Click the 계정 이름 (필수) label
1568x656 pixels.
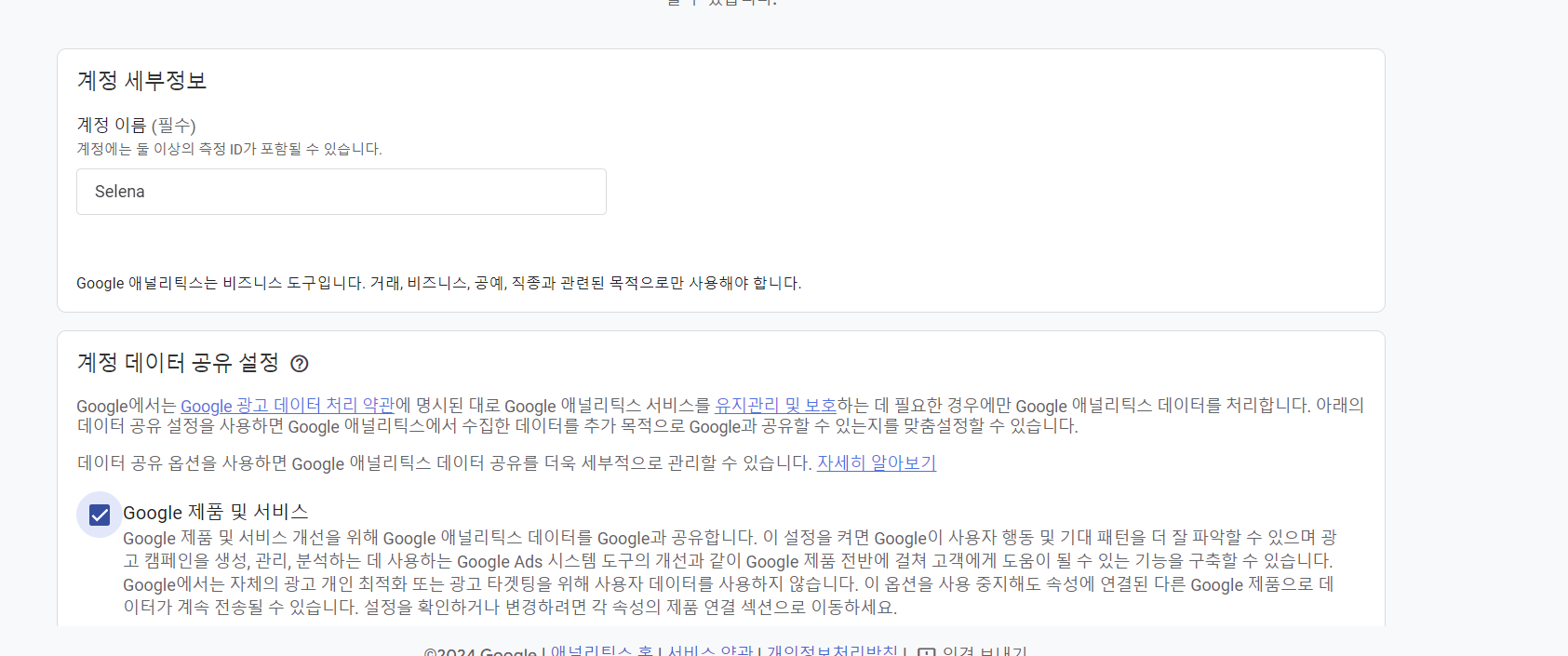point(136,125)
